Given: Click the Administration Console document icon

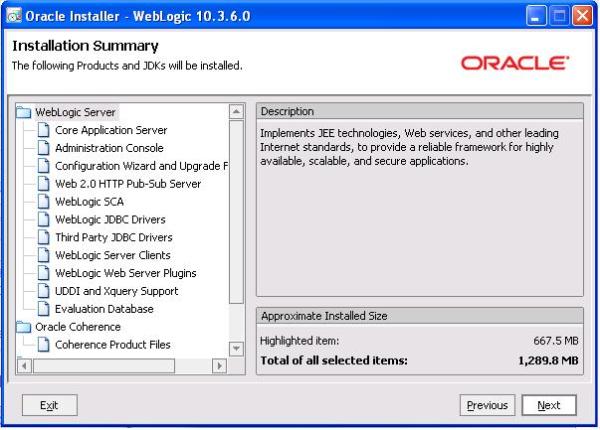Looking at the screenshot, I should pos(44,148).
